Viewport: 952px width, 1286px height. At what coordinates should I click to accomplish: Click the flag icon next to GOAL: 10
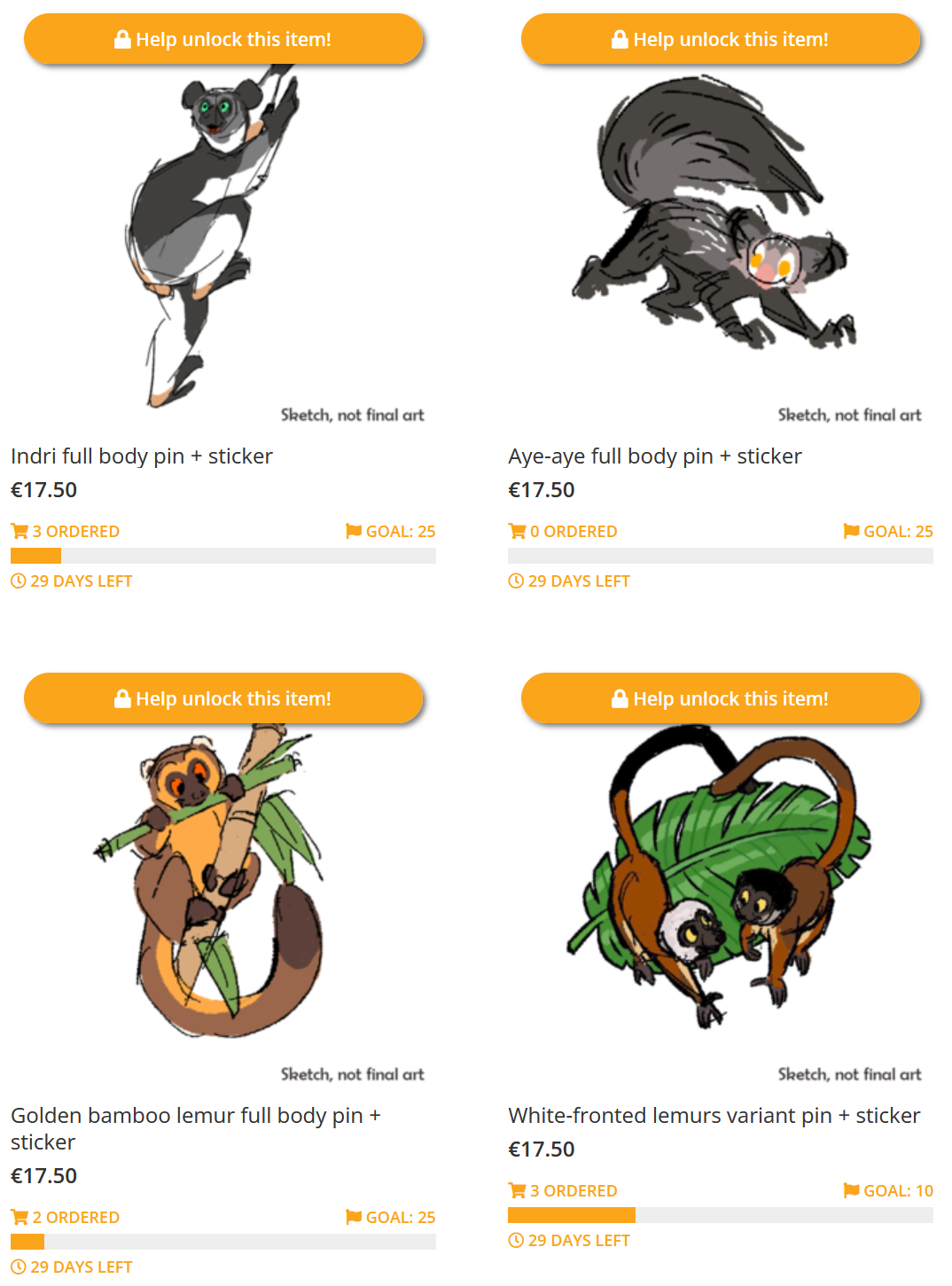[851, 1190]
